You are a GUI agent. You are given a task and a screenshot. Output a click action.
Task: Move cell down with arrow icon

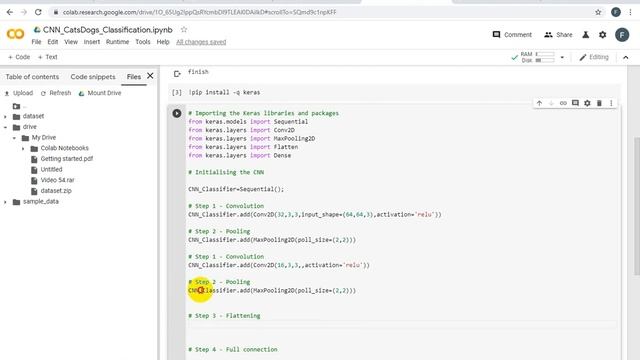(551, 103)
